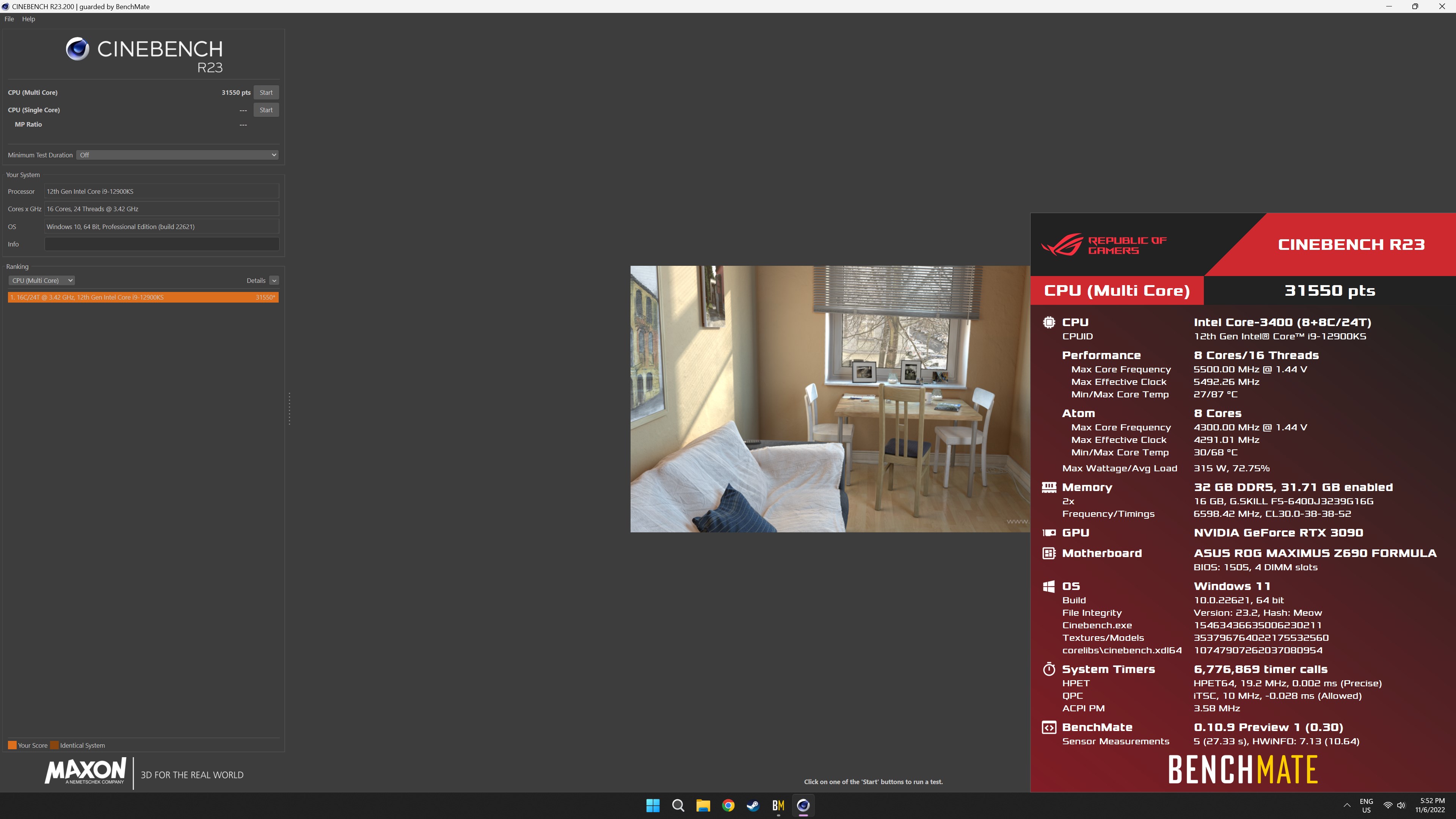Click the Memory module icon
1456x819 pixels.
[x=1048, y=487]
